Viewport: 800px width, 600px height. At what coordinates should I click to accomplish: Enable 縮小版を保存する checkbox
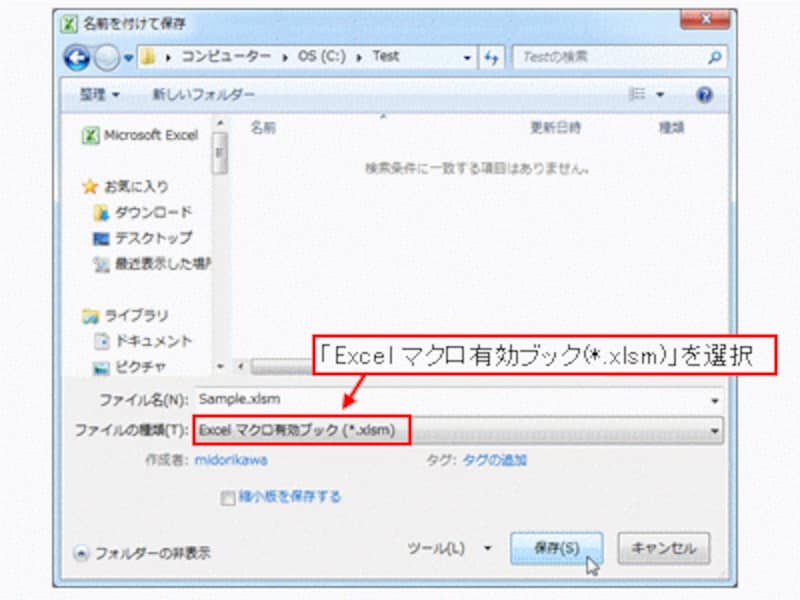(x=228, y=498)
